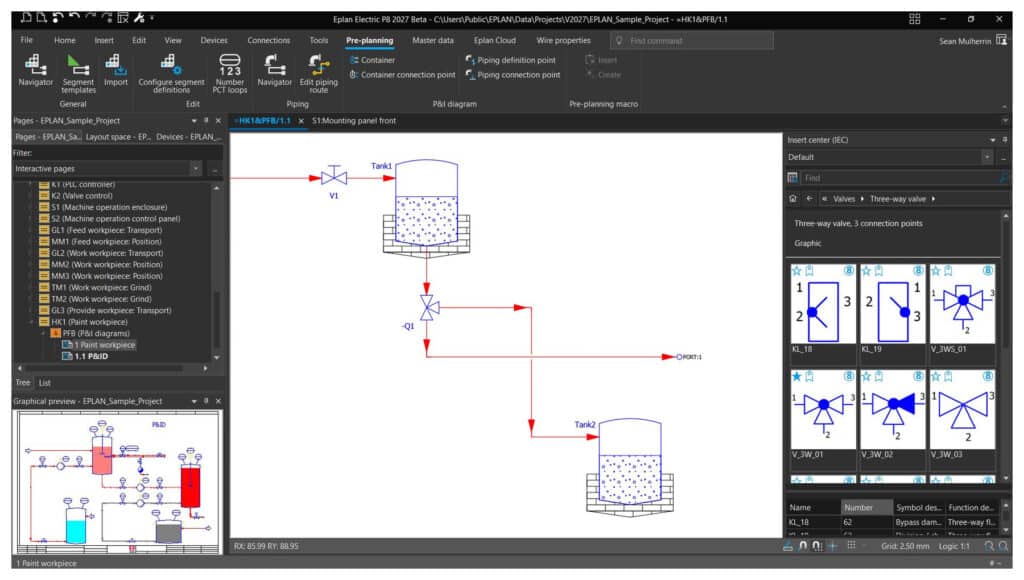Collapse the HK1 (Paint workpiece) node

tap(31, 322)
